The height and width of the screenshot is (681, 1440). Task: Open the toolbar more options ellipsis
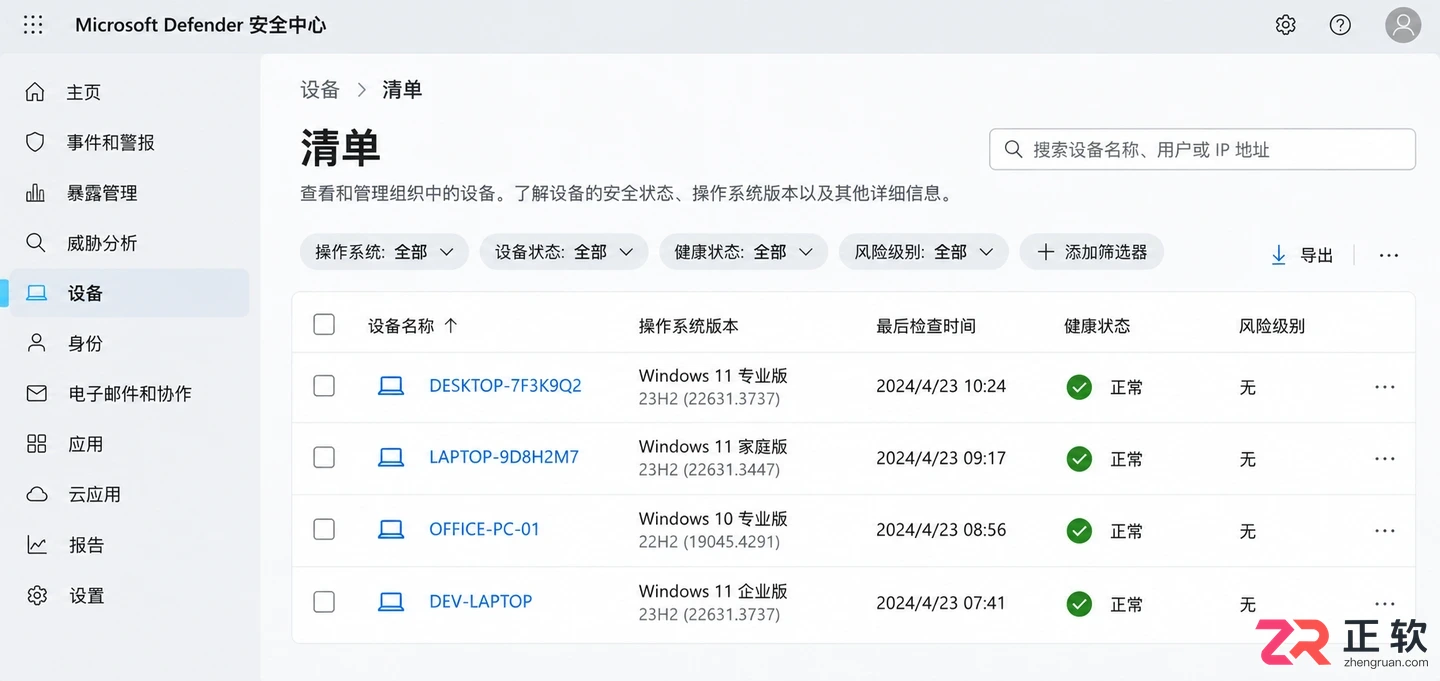(x=1389, y=255)
